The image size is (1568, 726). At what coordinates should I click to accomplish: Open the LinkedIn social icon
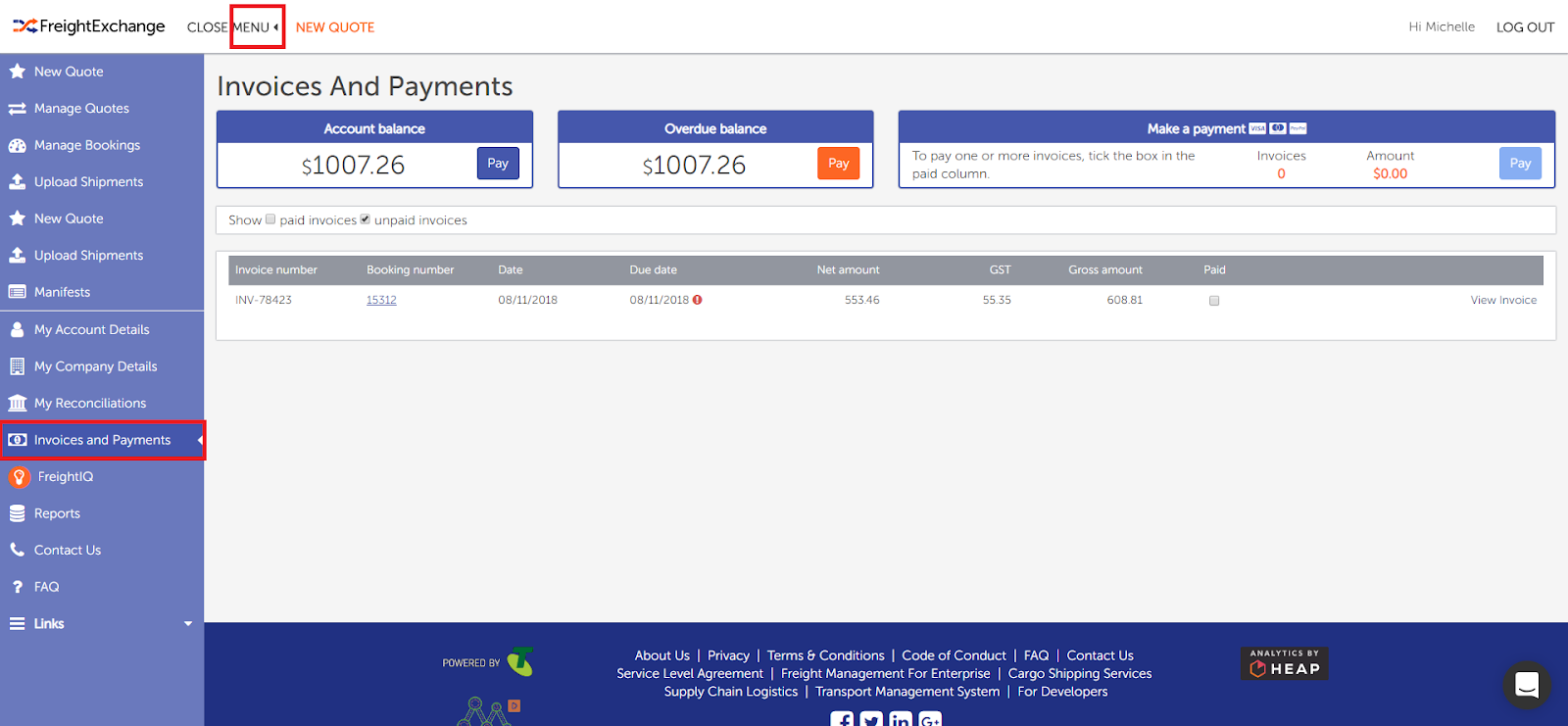[901, 720]
